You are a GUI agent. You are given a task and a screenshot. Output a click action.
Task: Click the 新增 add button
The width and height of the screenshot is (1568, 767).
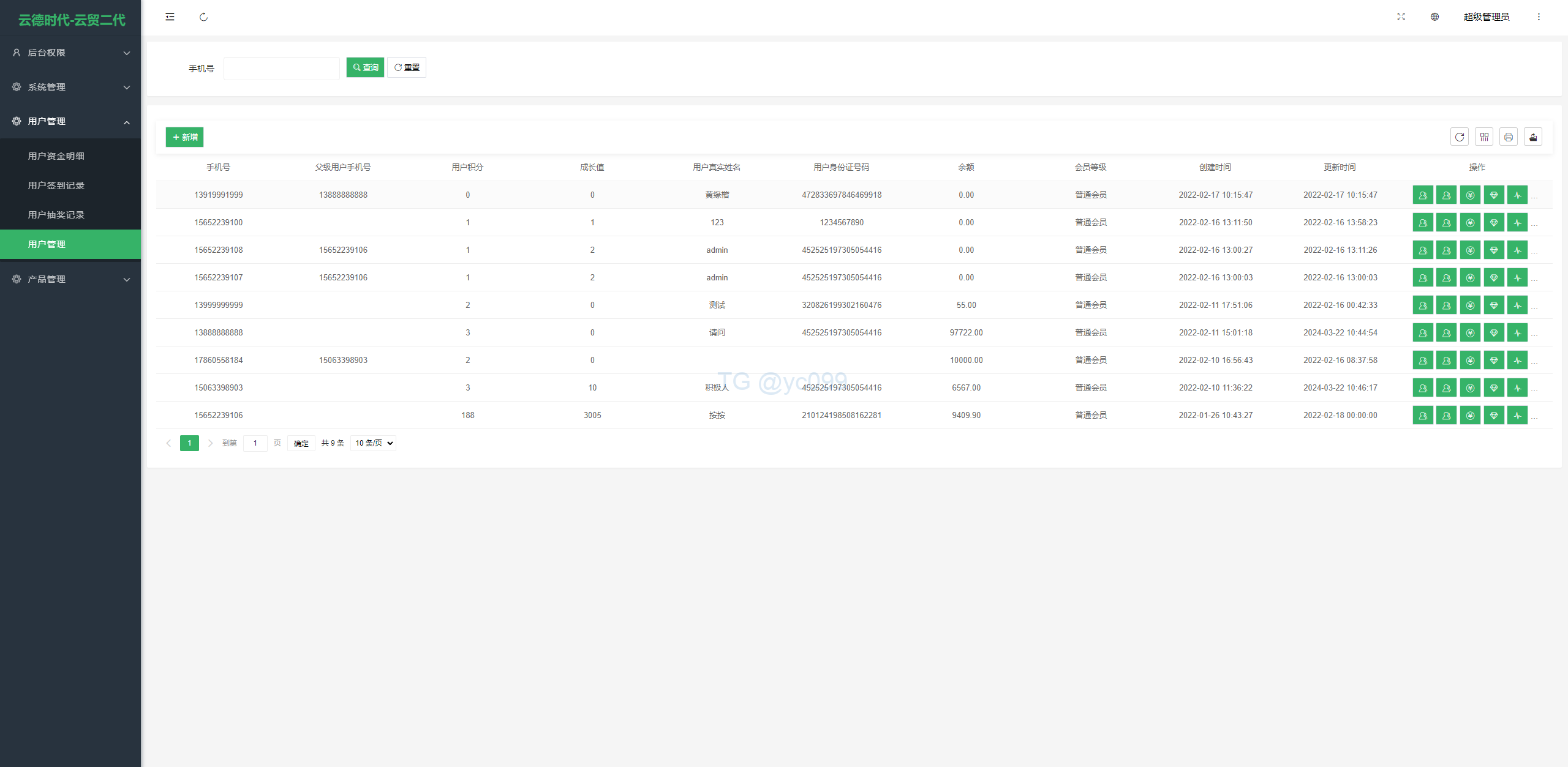184,137
